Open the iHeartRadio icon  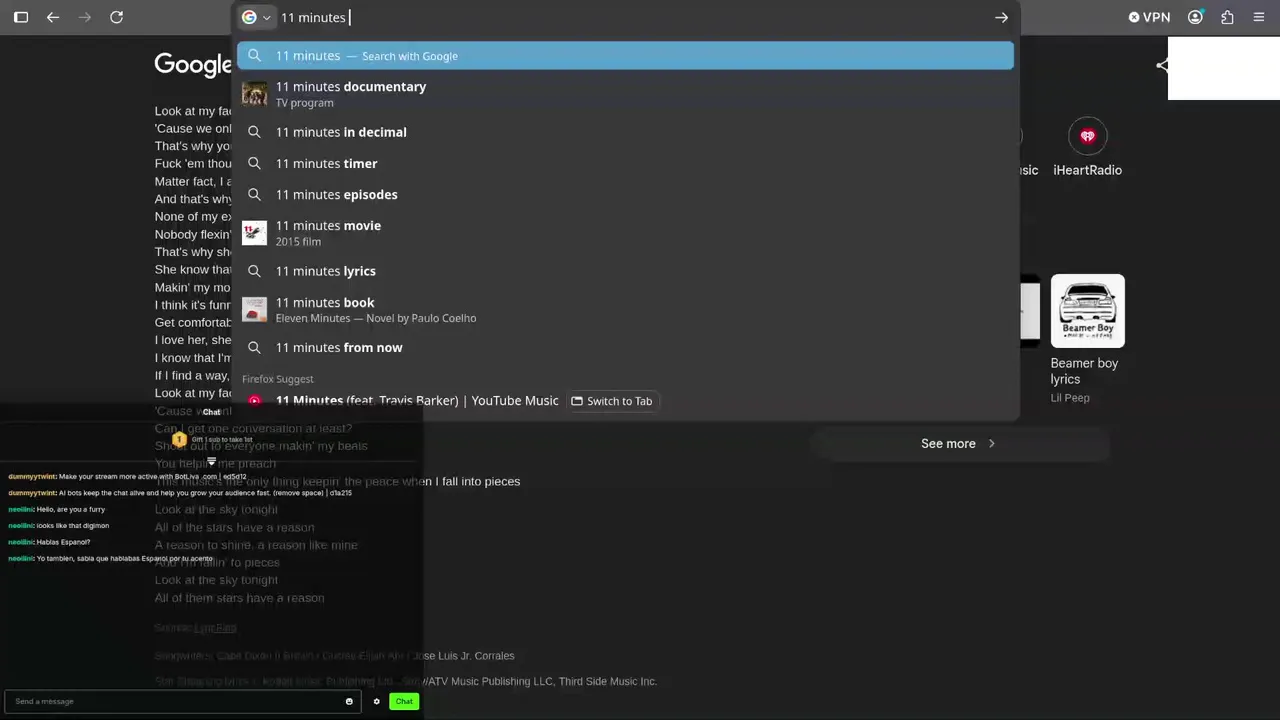(1087, 136)
